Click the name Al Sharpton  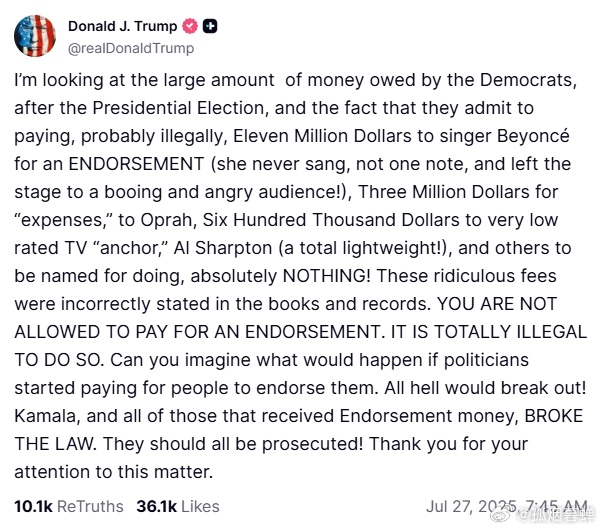click(223, 248)
